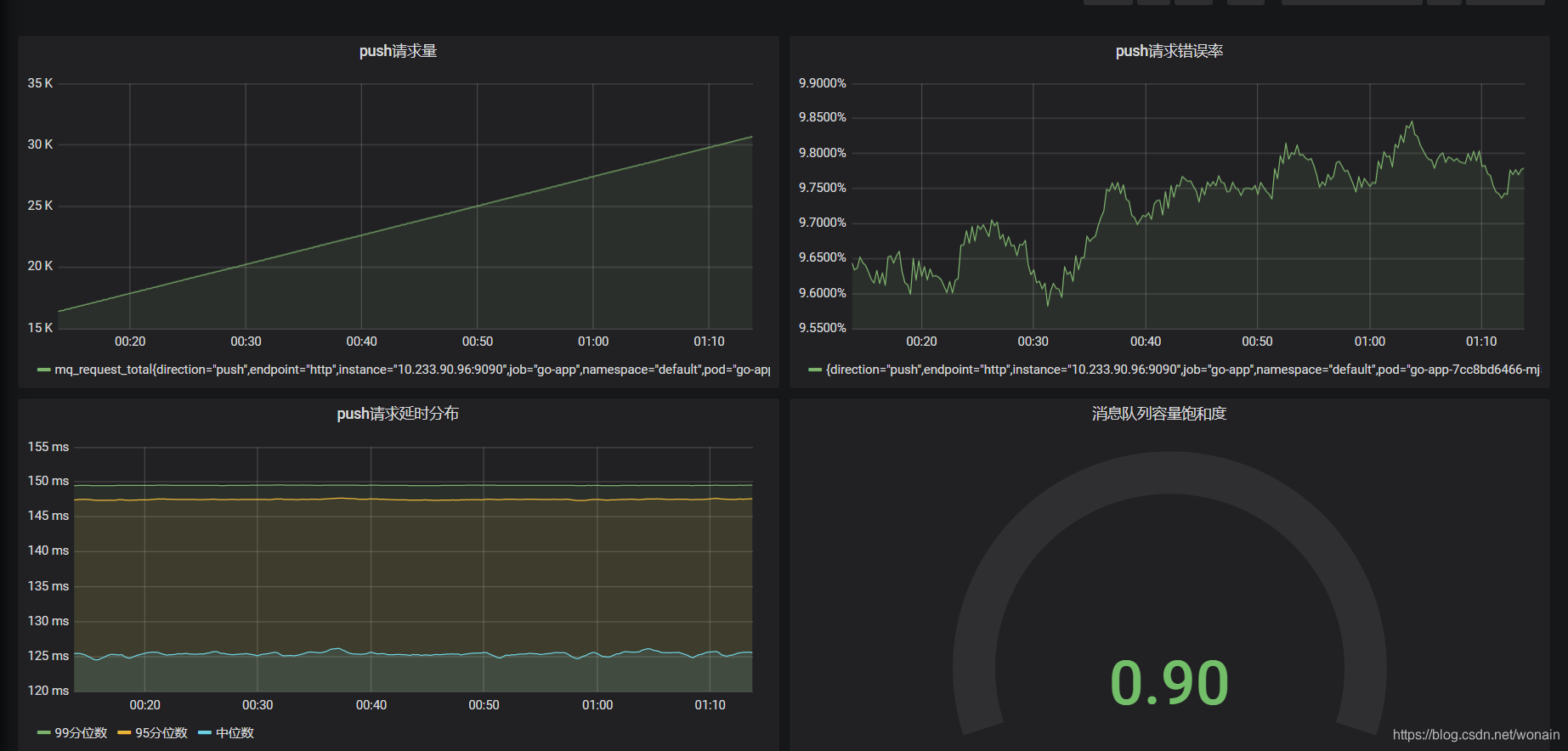The width and height of the screenshot is (1568, 751).
Task: Click the 9.7500% y-axis label
Action: click(x=823, y=188)
